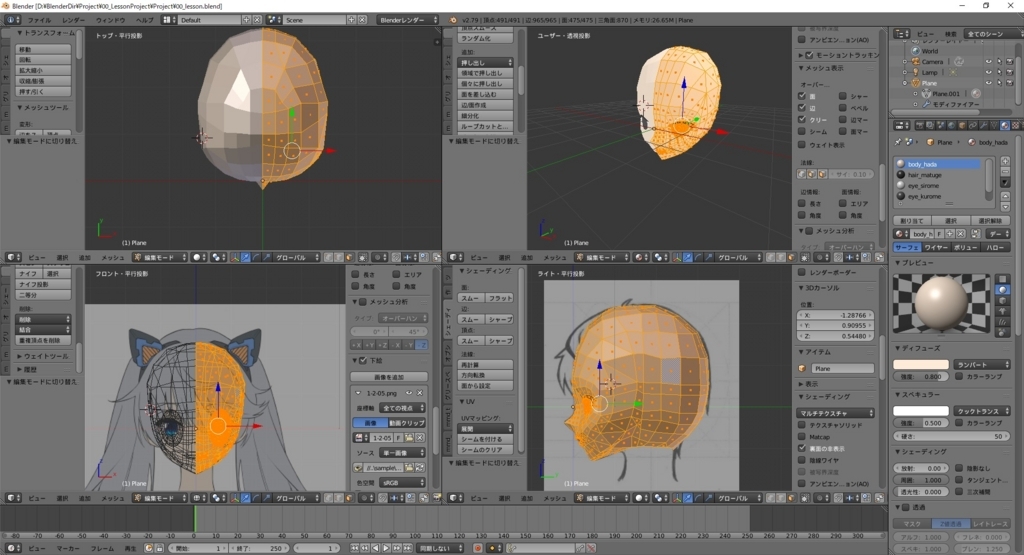Screen dimensions: 1024x555
Task: Switch material type to ワイヤー tab
Action: pos(936,247)
